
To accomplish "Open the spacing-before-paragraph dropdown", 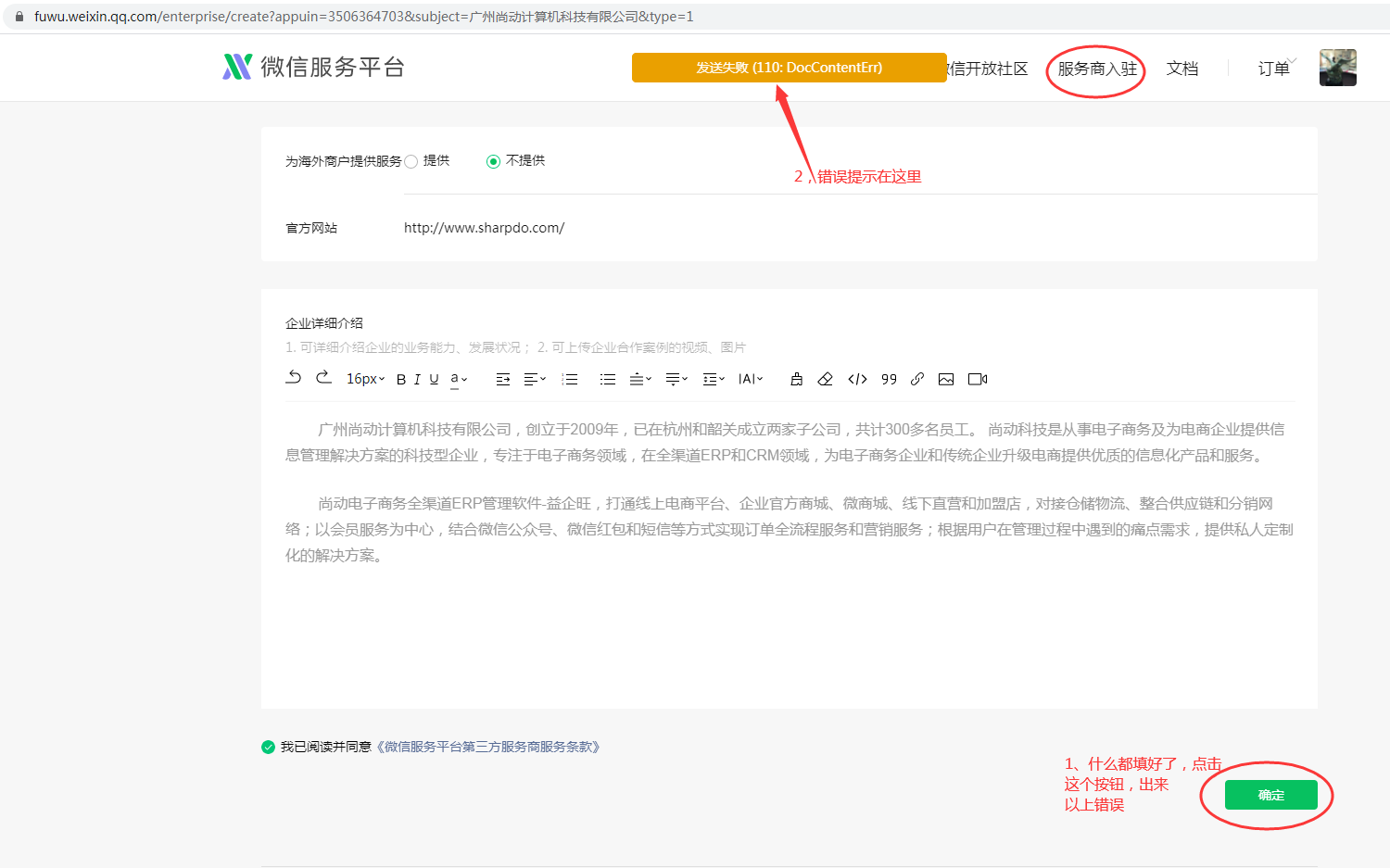I will tap(640, 379).
